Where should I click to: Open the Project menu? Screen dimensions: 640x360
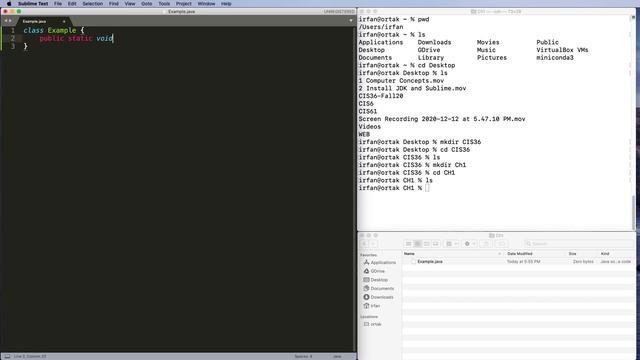[184, 4]
